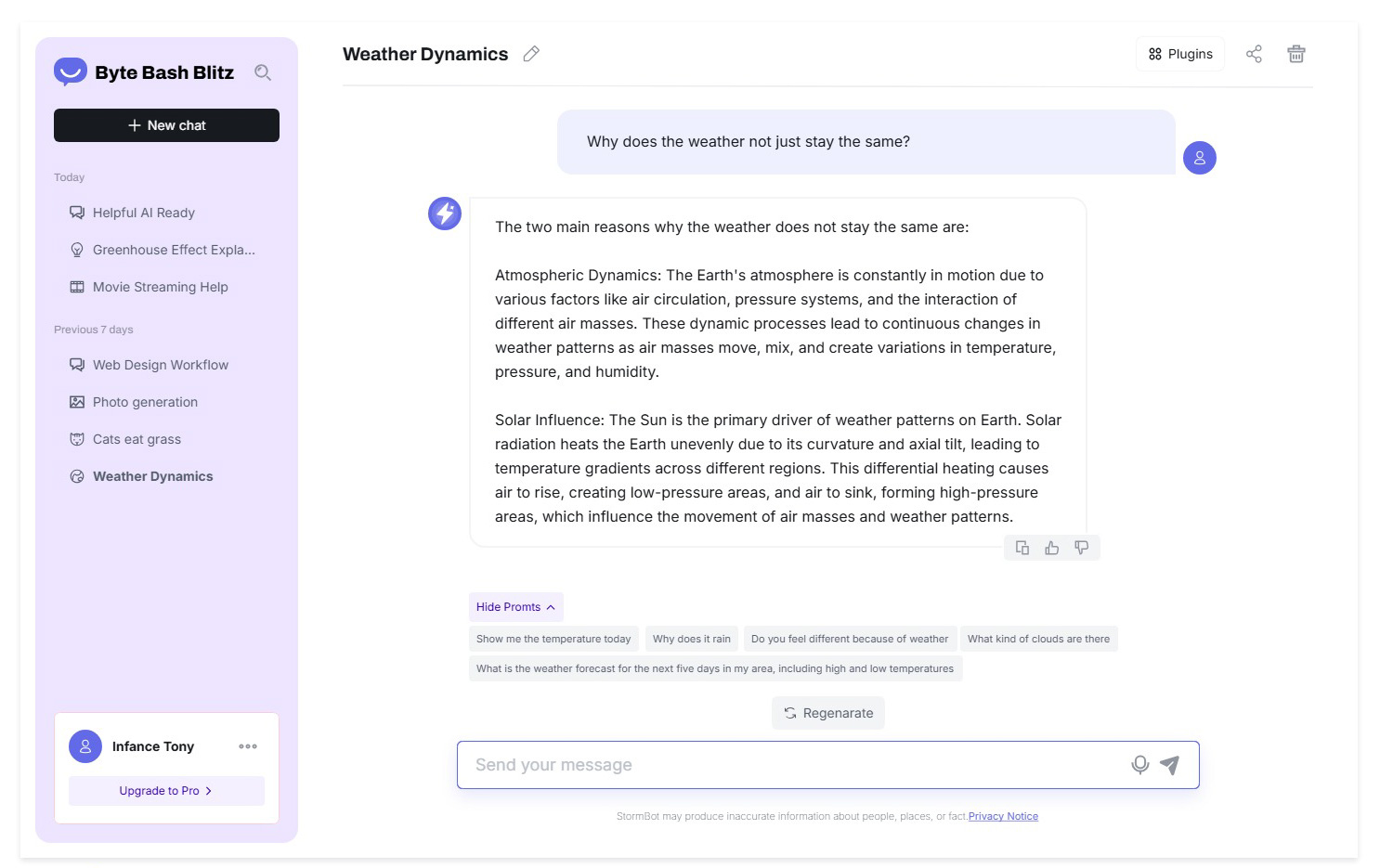Click Upgrade to Pro
Viewport: 1380px width, 868px height.
pos(166,791)
